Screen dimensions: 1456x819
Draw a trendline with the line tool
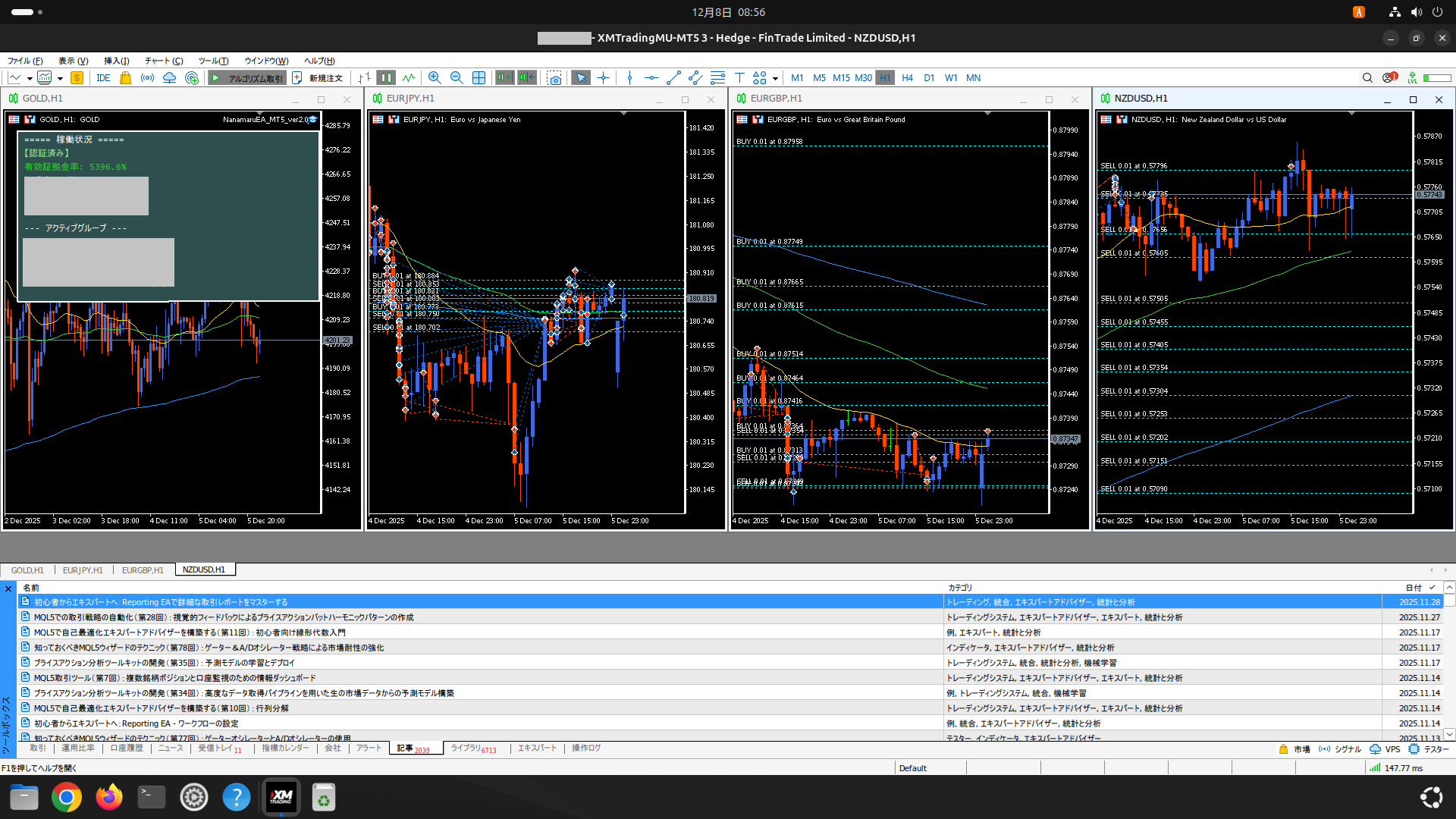673,77
